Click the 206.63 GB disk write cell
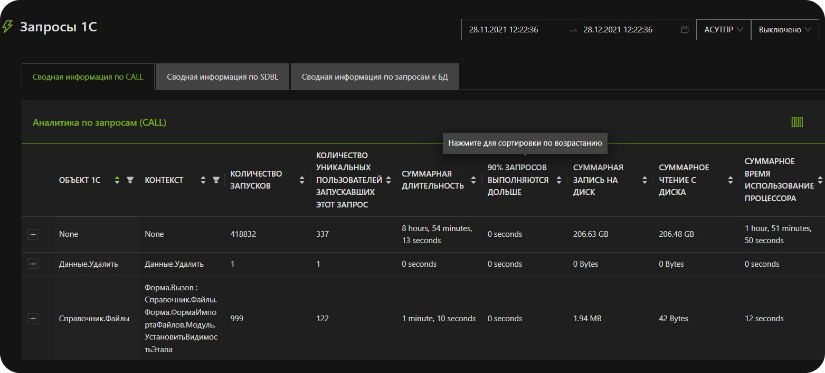 (590, 235)
